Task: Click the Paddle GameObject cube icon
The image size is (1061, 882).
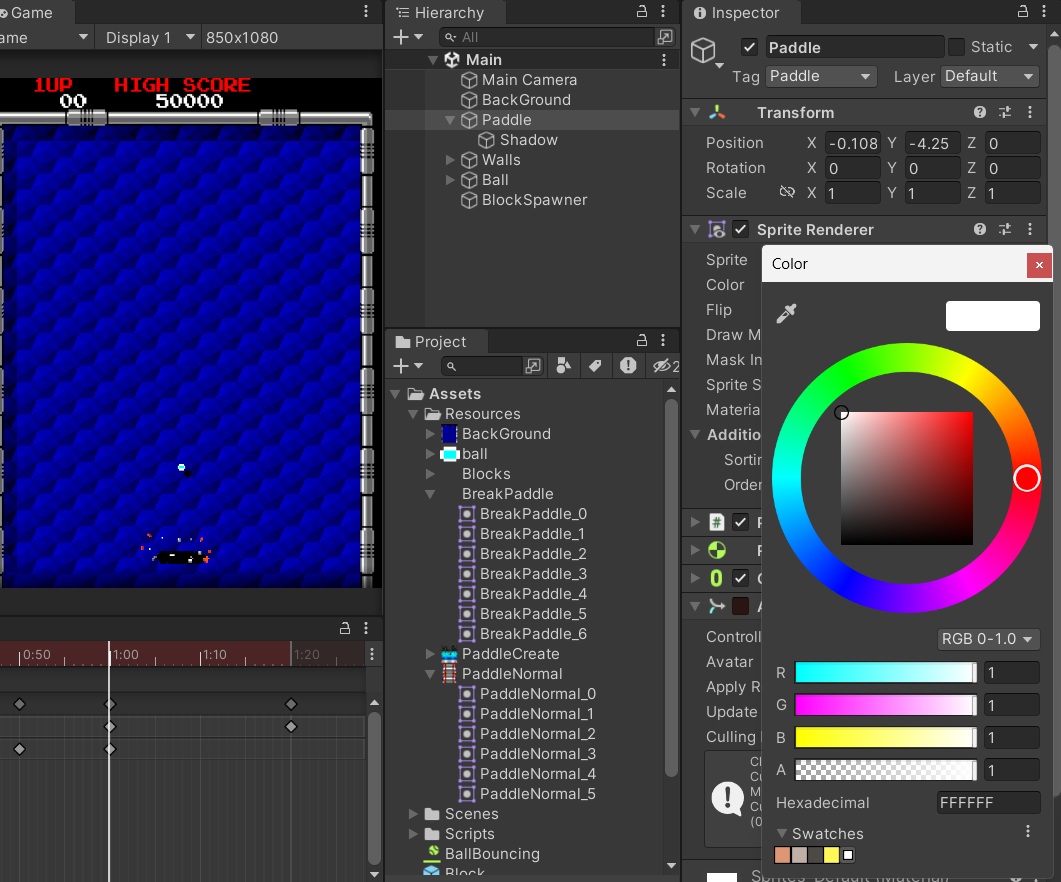Action: (x=703, y=49)
